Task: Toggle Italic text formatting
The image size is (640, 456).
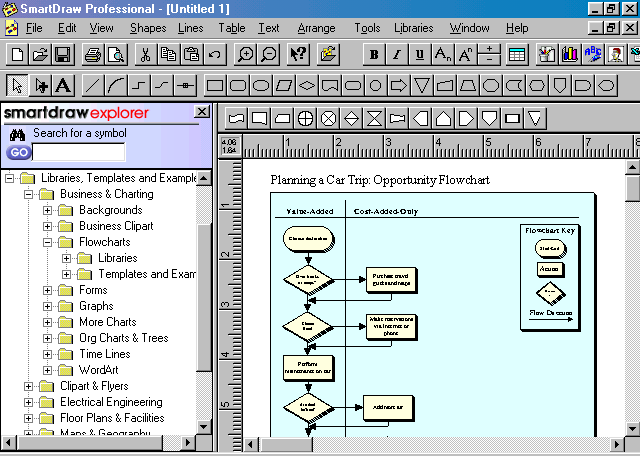Action: [x=397, y=55]
